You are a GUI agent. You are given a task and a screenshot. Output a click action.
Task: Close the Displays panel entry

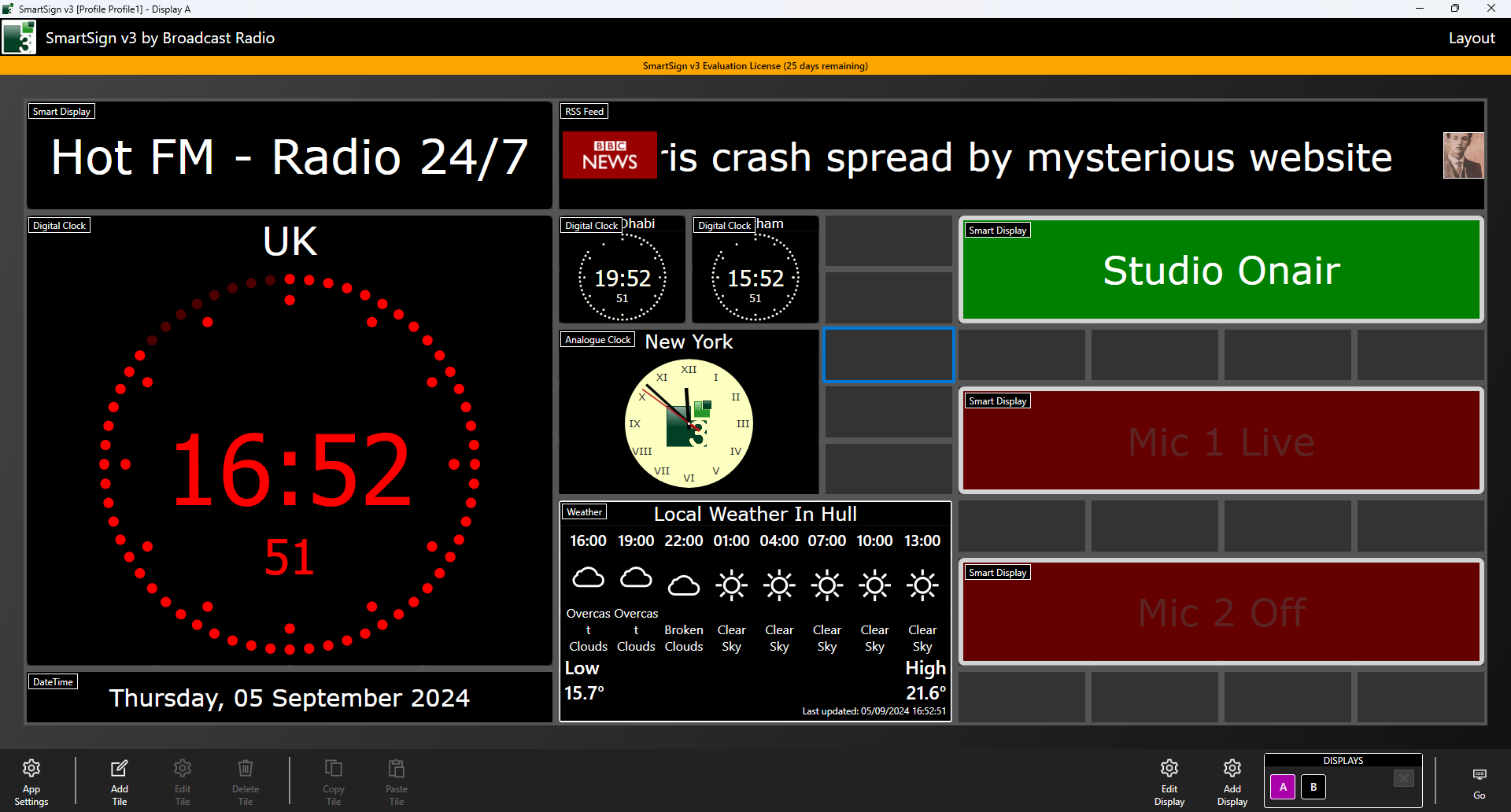point(1404,777)
